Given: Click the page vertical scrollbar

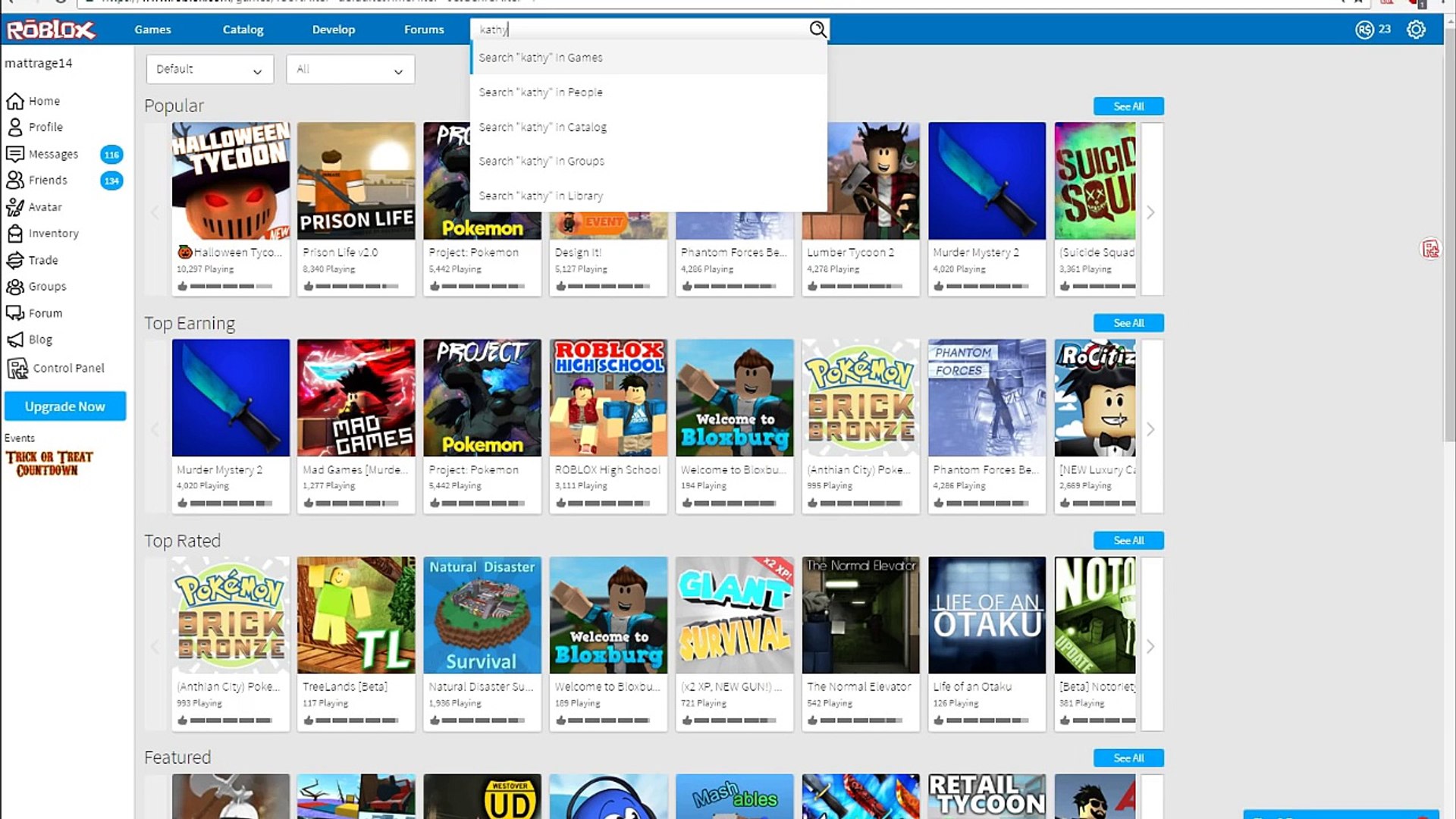Looking at the screenshot, I should click(1450, 235).
